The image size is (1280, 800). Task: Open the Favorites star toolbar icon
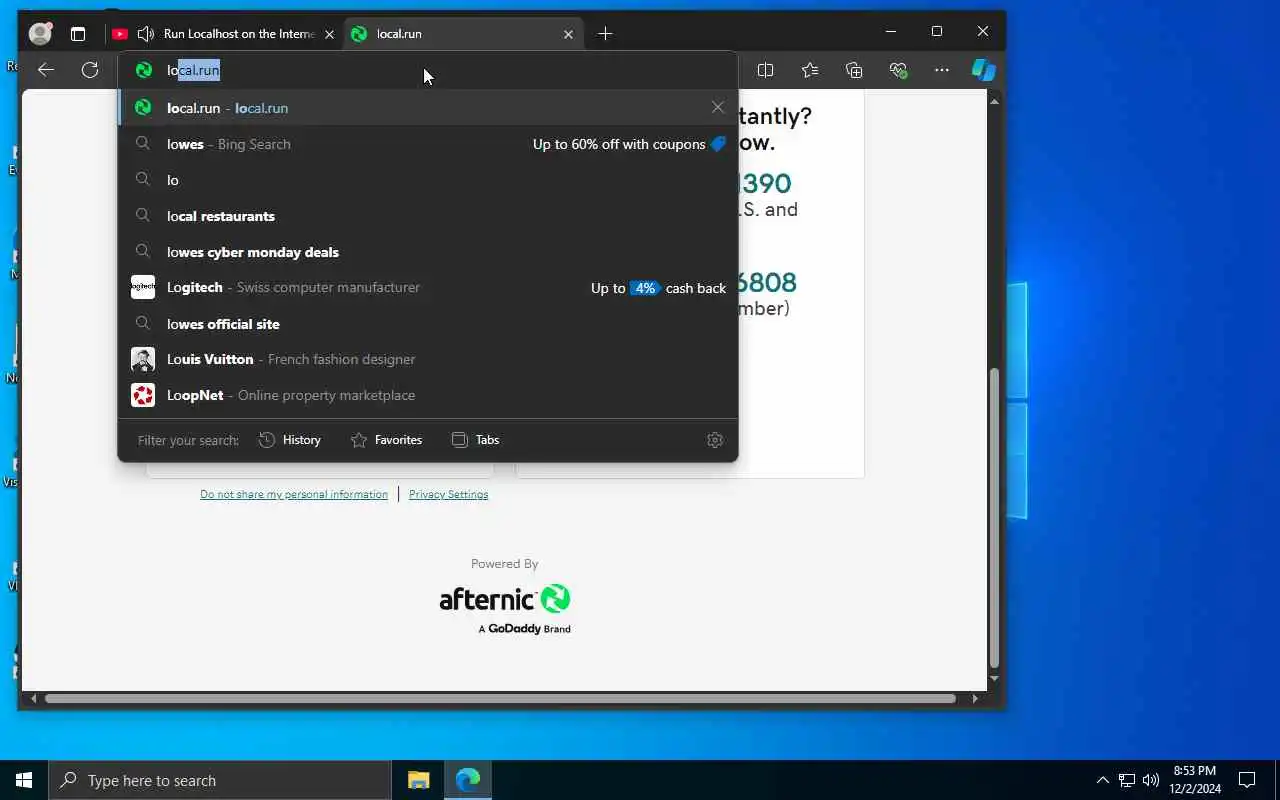coord(809,70)
